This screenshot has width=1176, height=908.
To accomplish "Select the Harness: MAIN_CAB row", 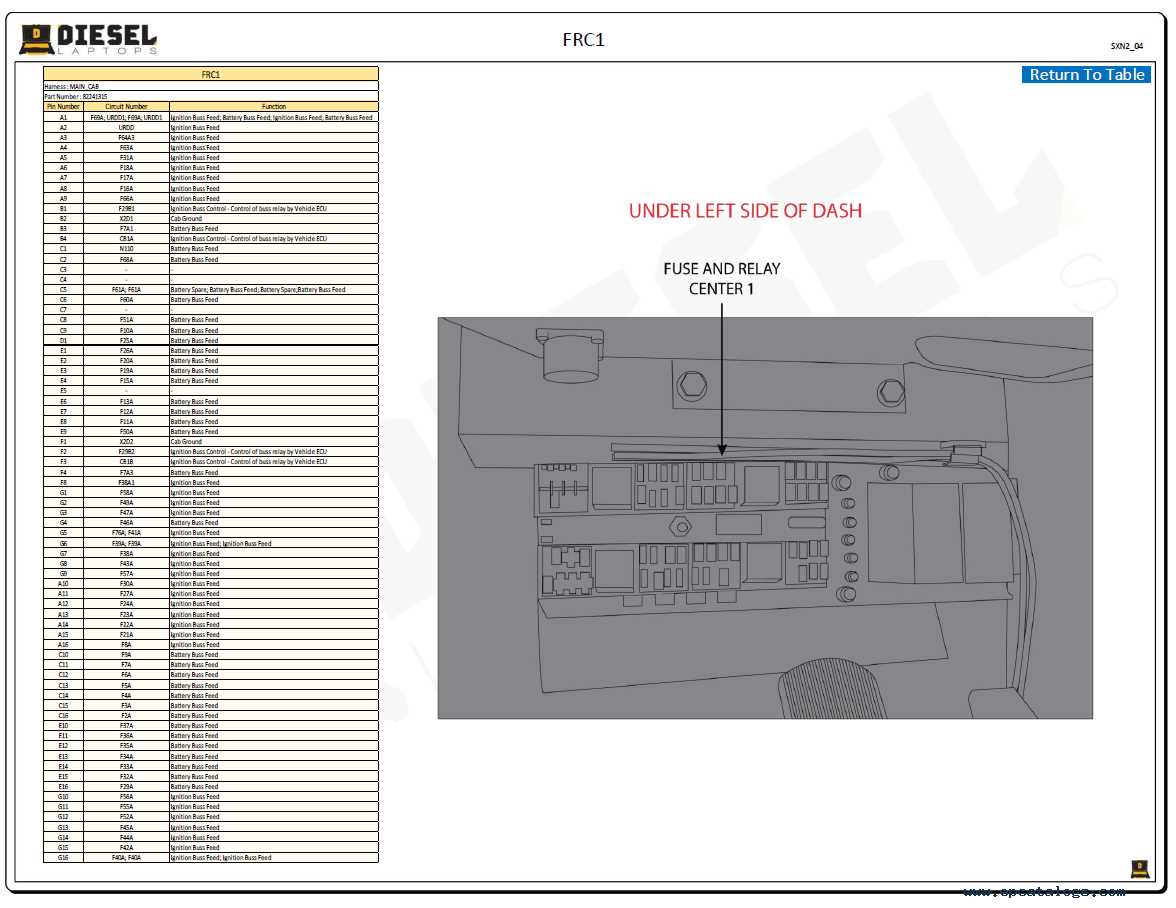I will click(x=211, y=86).
